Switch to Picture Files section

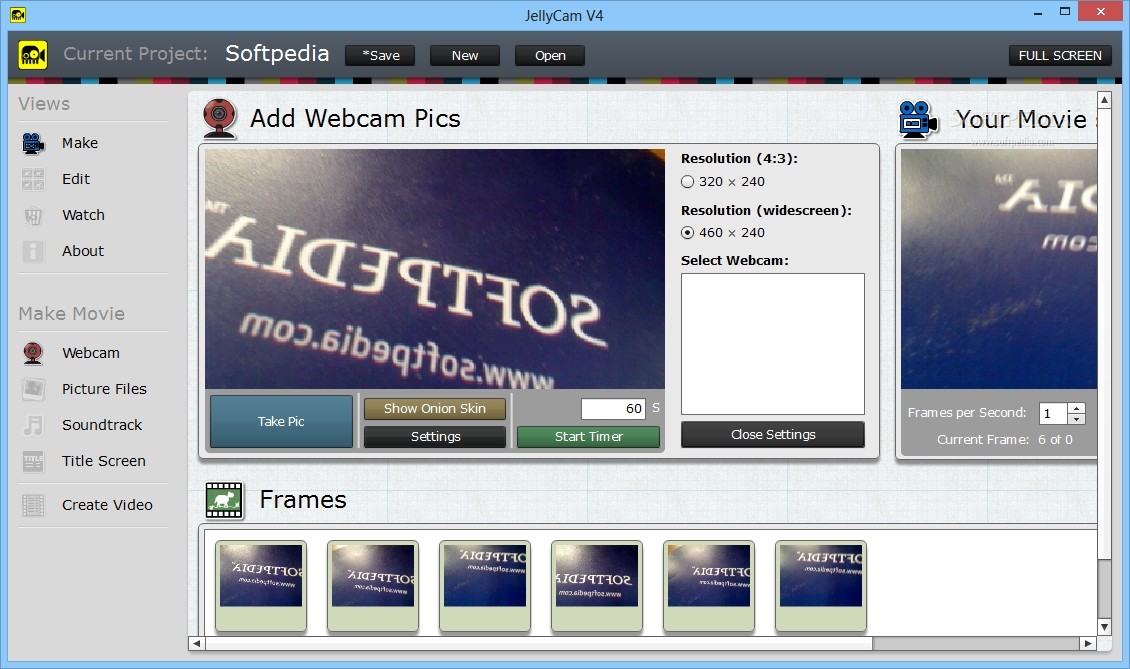pyautogui.click(x=104, y=389)
